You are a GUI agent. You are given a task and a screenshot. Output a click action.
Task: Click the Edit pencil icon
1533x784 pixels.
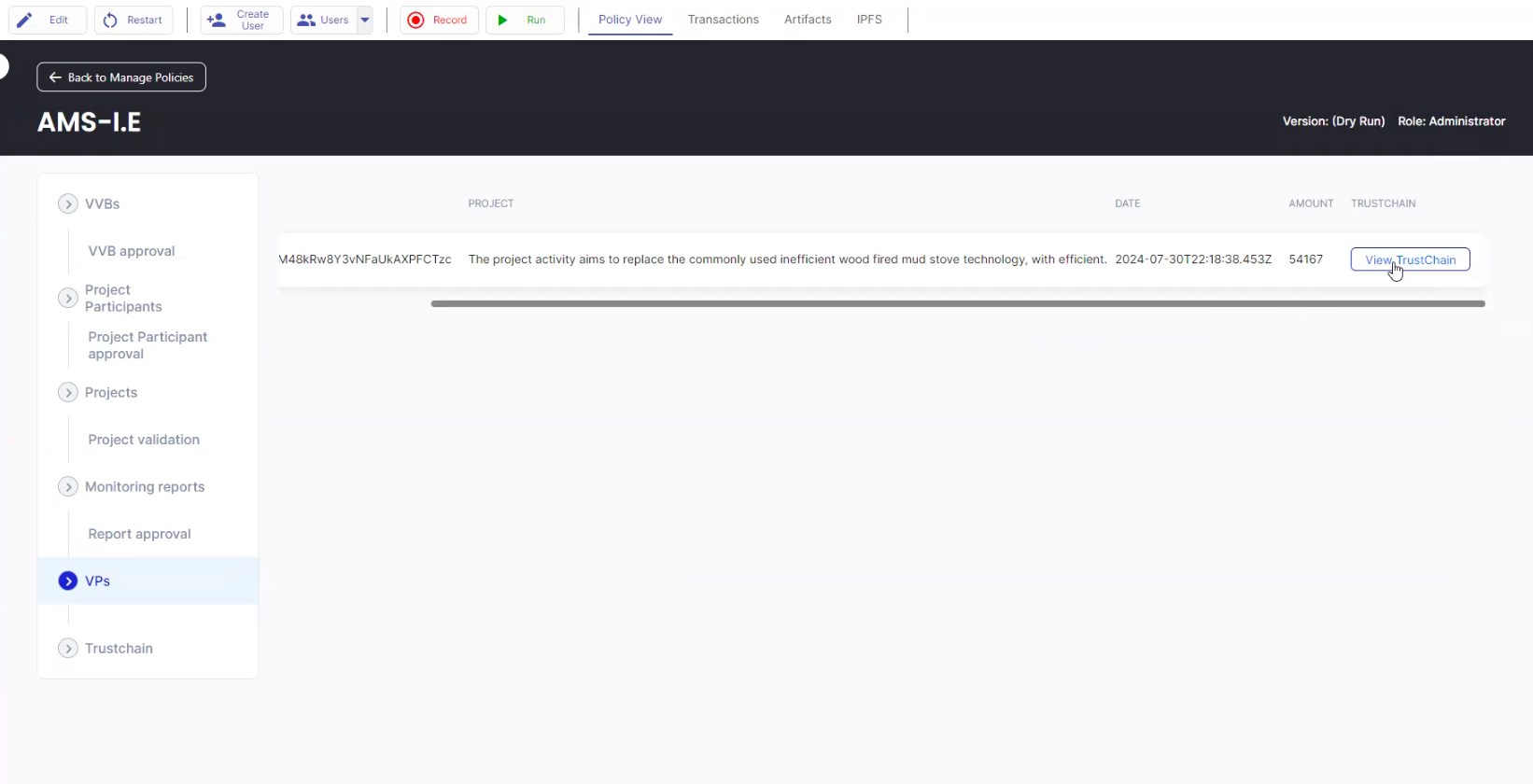click(x=25, y=20)
